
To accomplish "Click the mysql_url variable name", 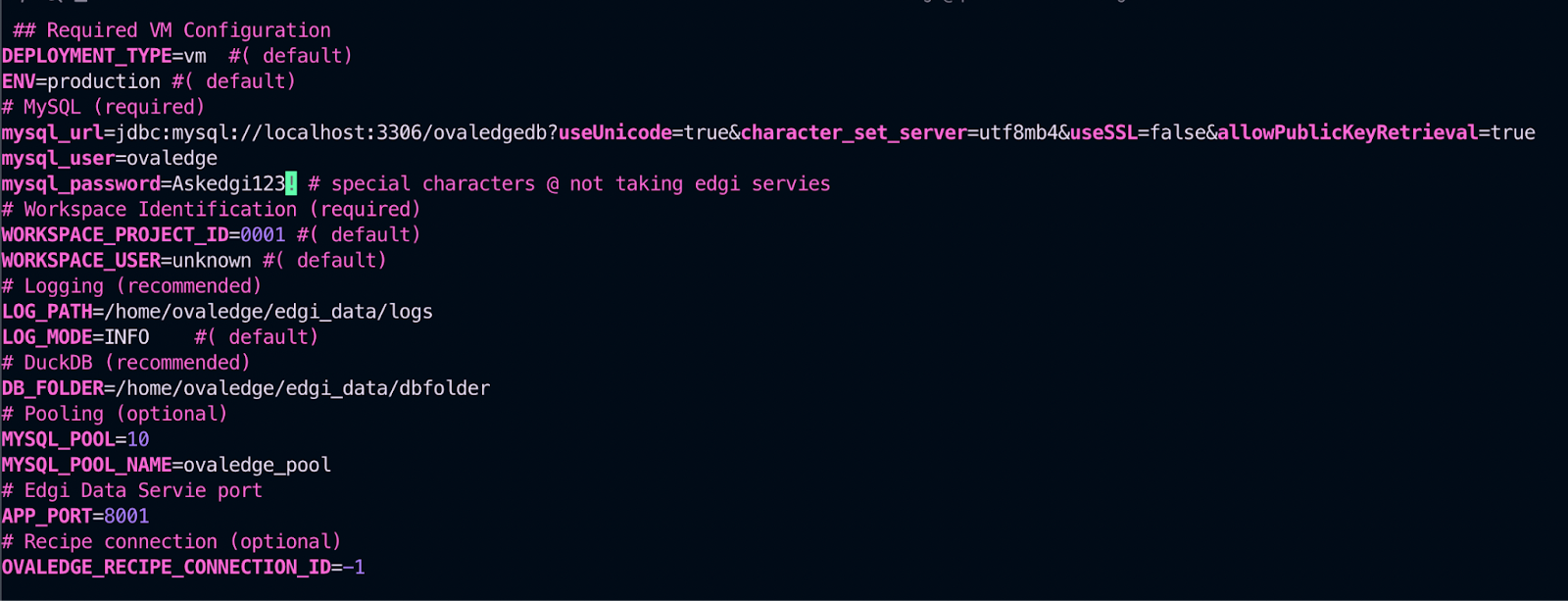I will (52, 132).
